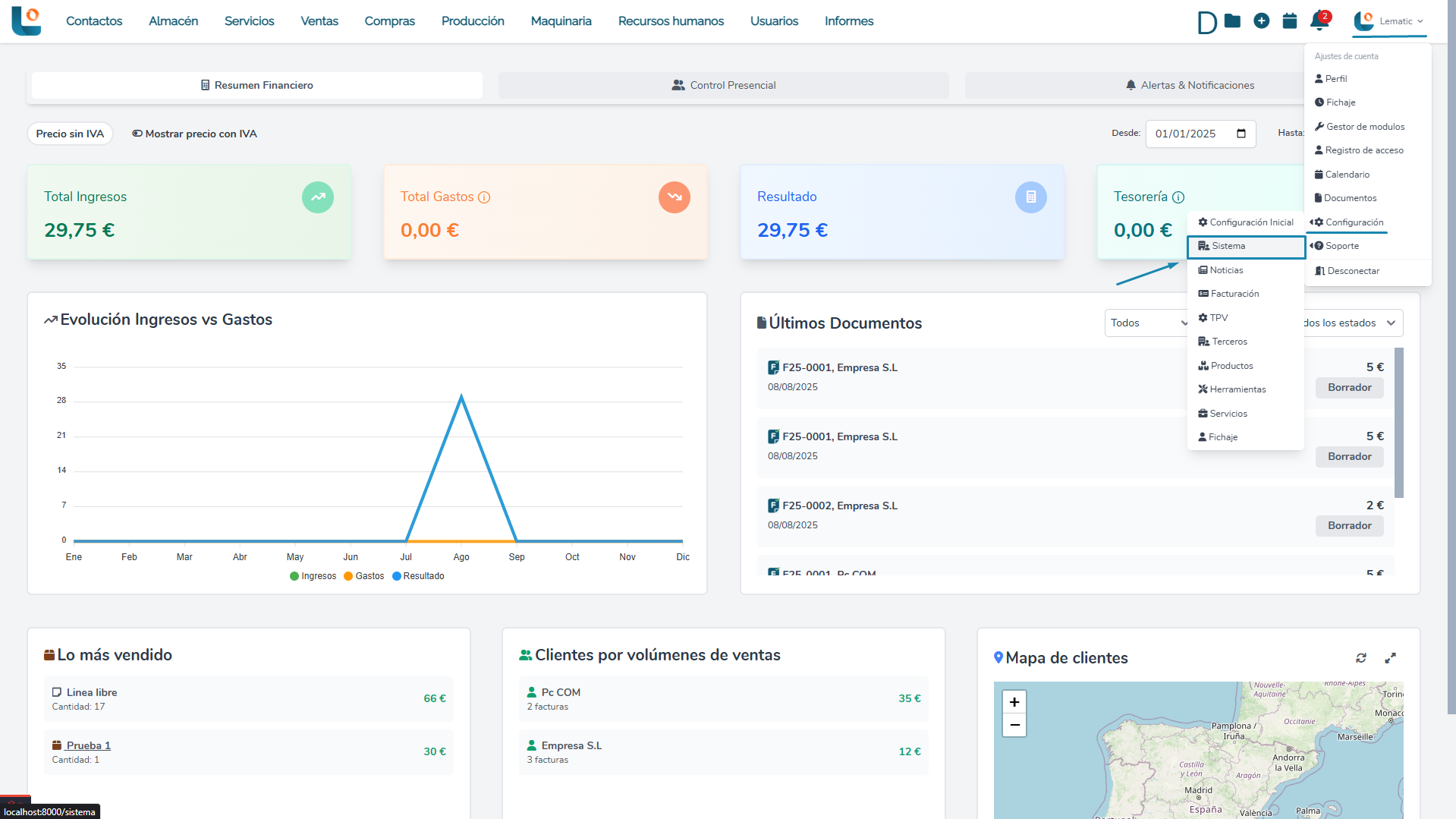Hide Gastos series in chart legend
1456x819 pixels.
(x=363, y=576)
